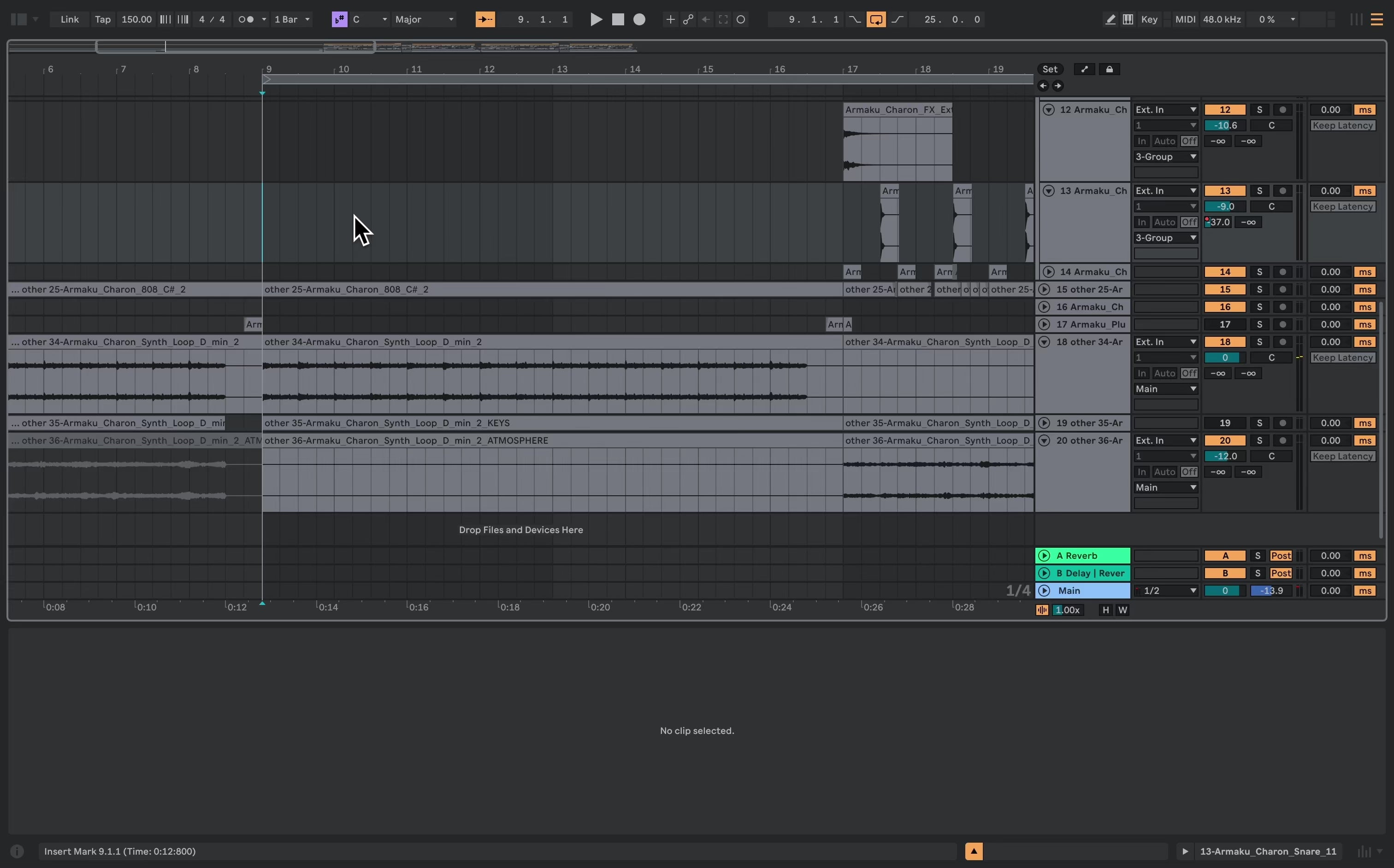The image size is (1394, 868).
Task: Click the Play button to start playback
Action: (595, 19)
